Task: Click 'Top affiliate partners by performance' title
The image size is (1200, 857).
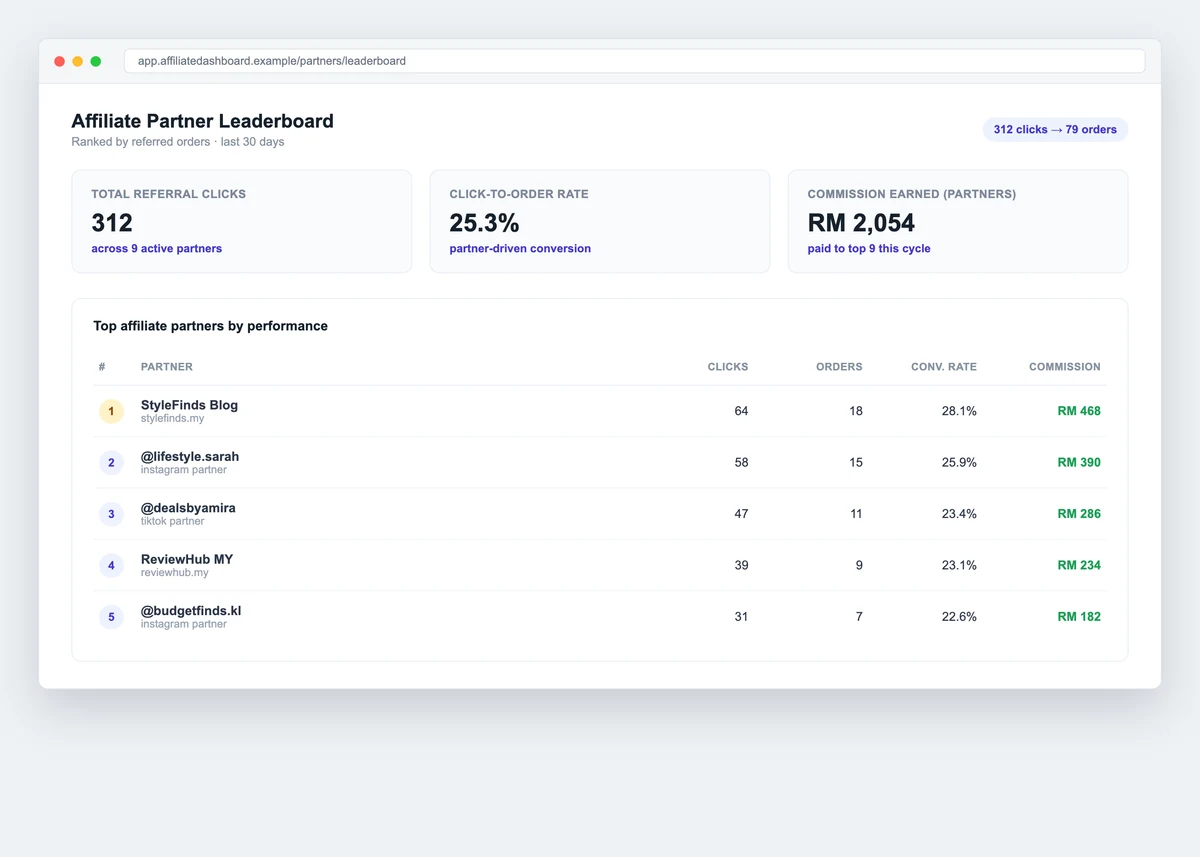Action: (210, 326)
